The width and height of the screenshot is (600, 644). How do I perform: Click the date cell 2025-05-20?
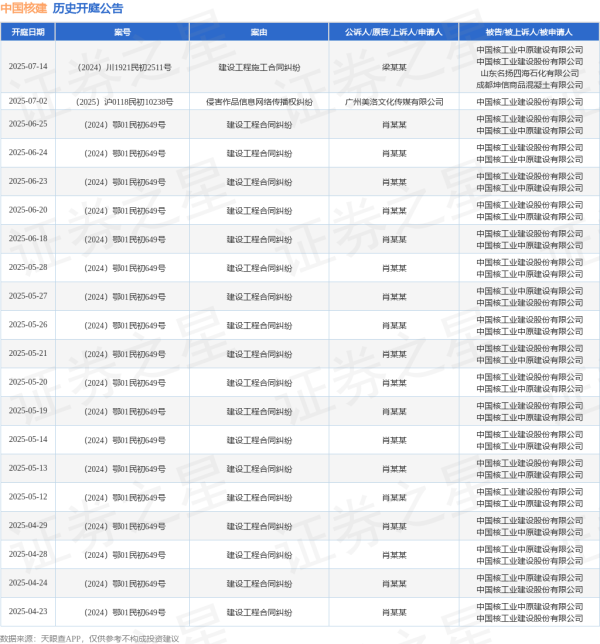click(28, 382)
